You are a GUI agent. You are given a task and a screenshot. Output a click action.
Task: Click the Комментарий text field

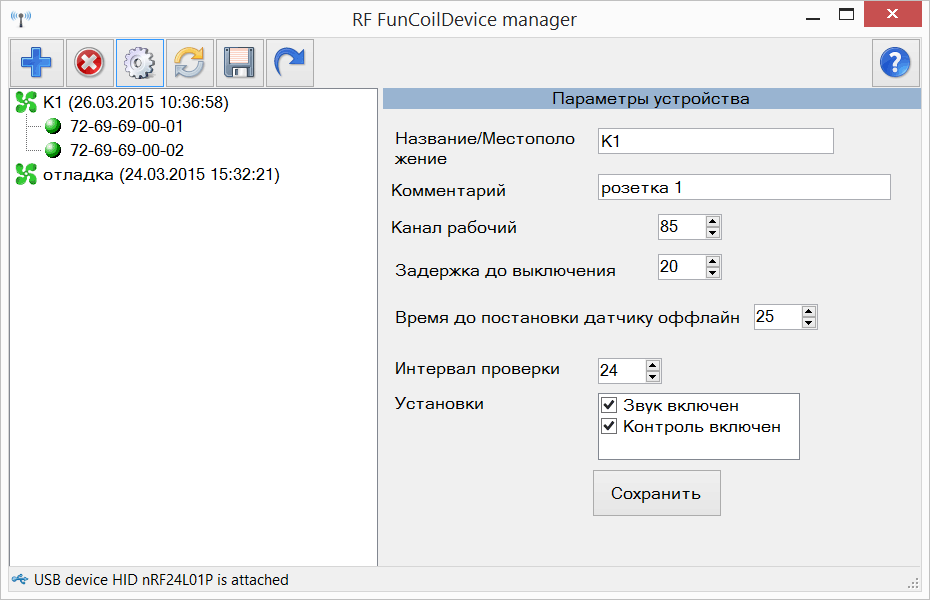(x=744, y=187)
